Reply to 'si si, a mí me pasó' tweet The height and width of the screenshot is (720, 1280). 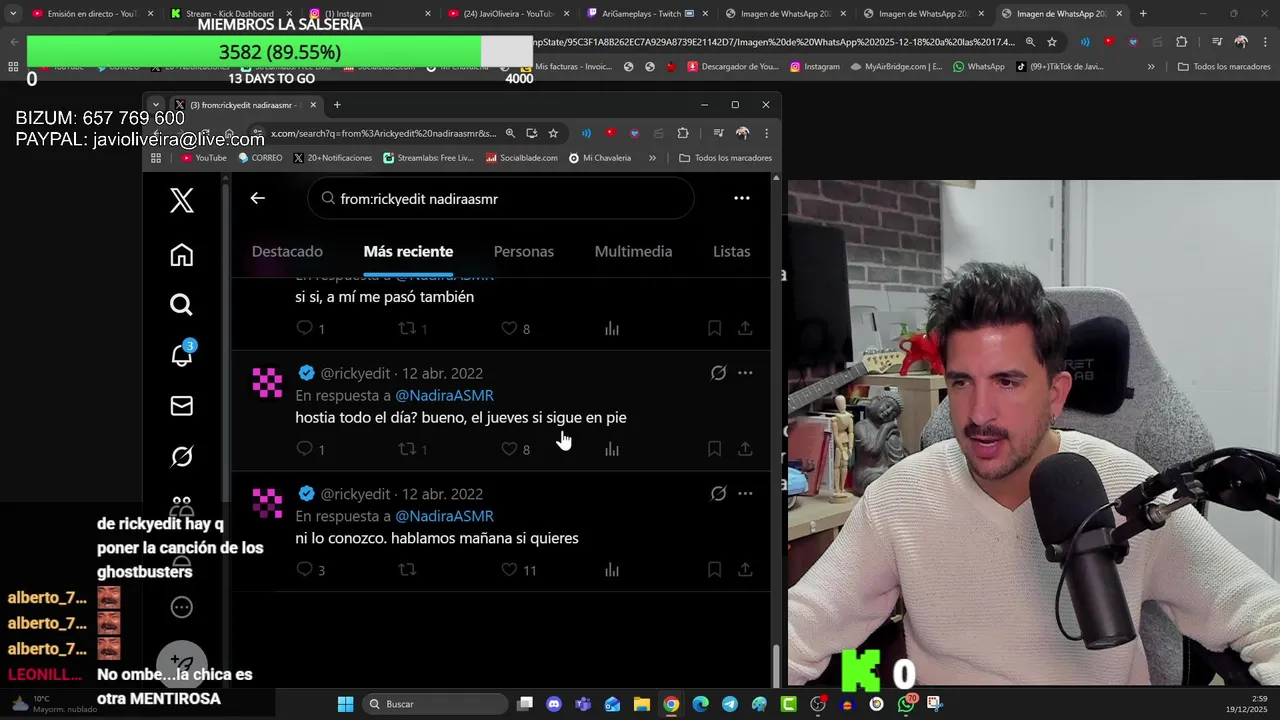(x=305, y=328)
